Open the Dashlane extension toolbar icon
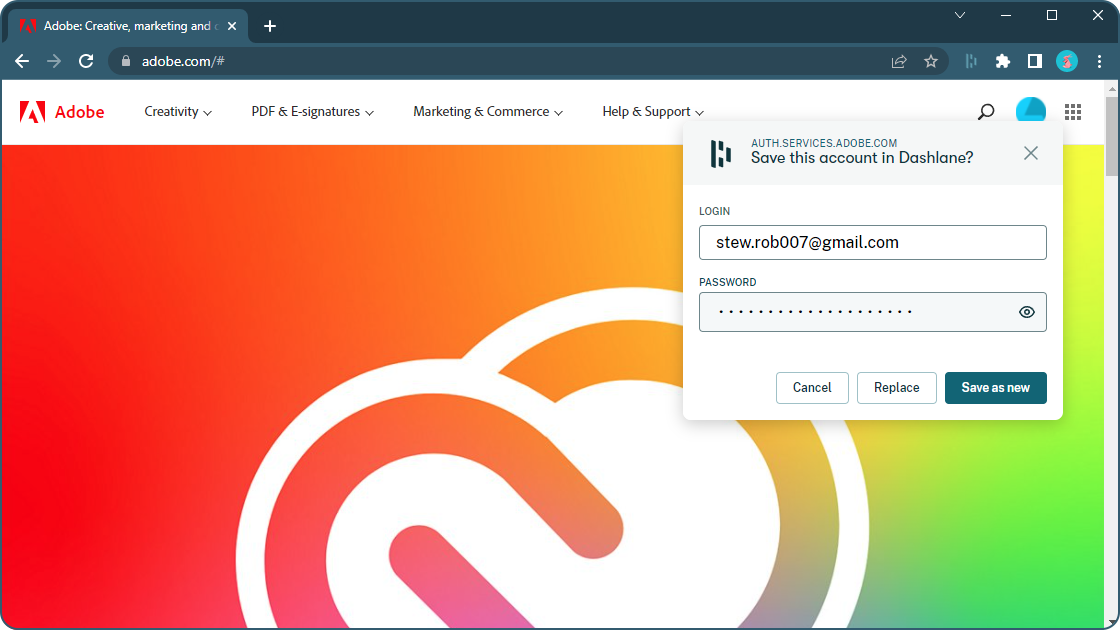 pyautogui.click(x=971, y=61)
